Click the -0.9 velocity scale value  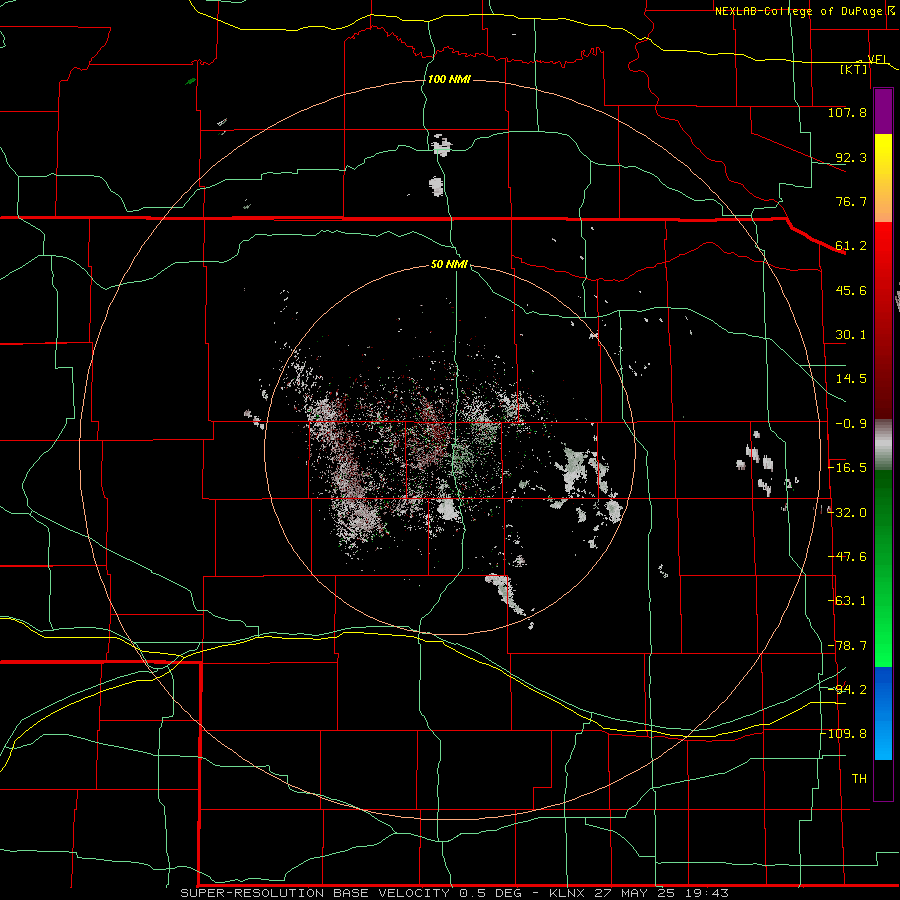click(851, 424)
